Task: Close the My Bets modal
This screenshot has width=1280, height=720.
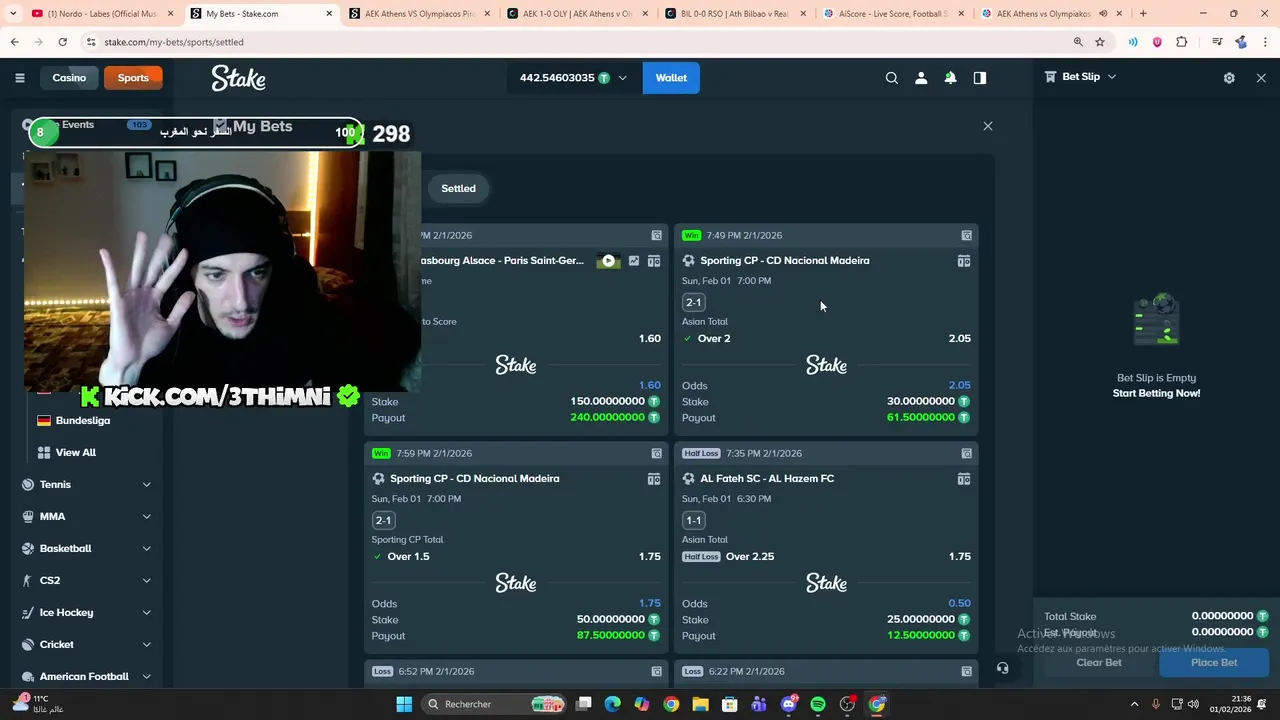Action: pyautogui.click(x=988, y=126)
